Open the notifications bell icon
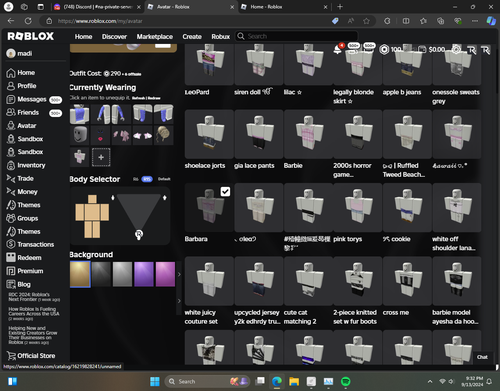Screen dimensions: 500x391 coord(337,50)
